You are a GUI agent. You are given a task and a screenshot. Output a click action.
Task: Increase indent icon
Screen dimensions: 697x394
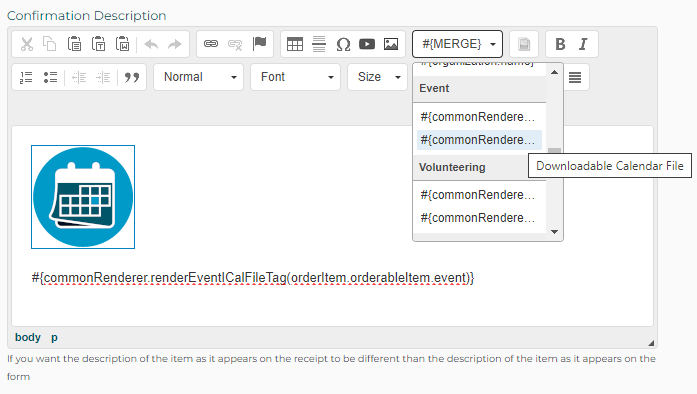point(103,77)
